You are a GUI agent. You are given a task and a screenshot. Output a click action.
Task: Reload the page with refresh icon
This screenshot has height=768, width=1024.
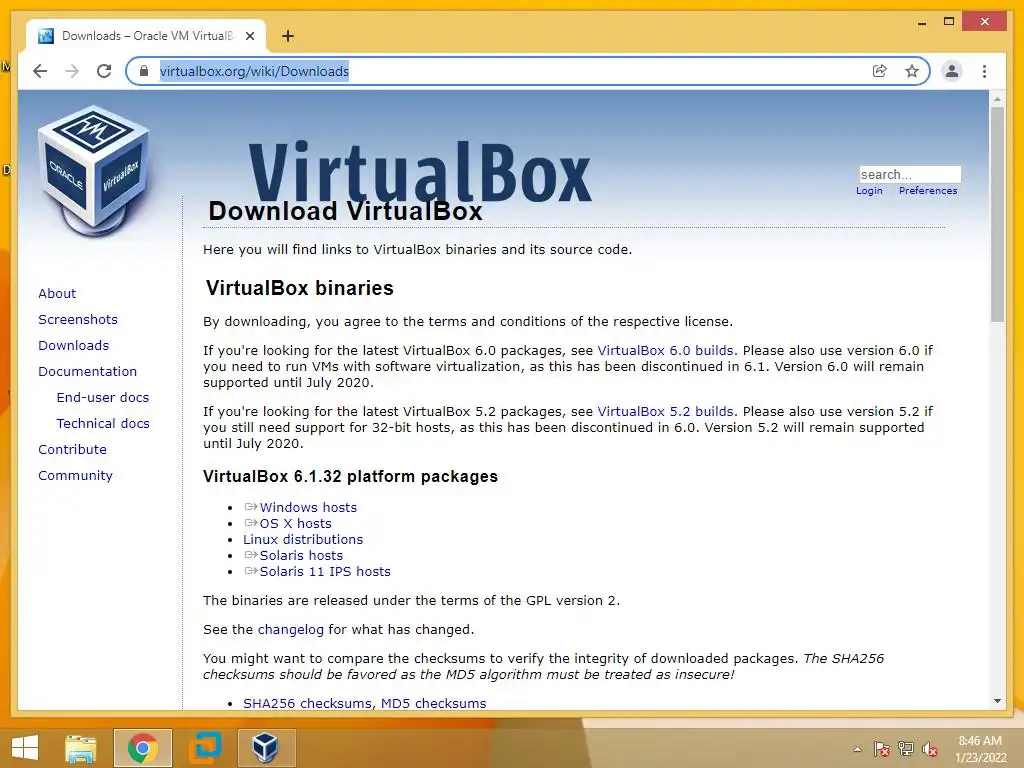[x=104, y=71]
